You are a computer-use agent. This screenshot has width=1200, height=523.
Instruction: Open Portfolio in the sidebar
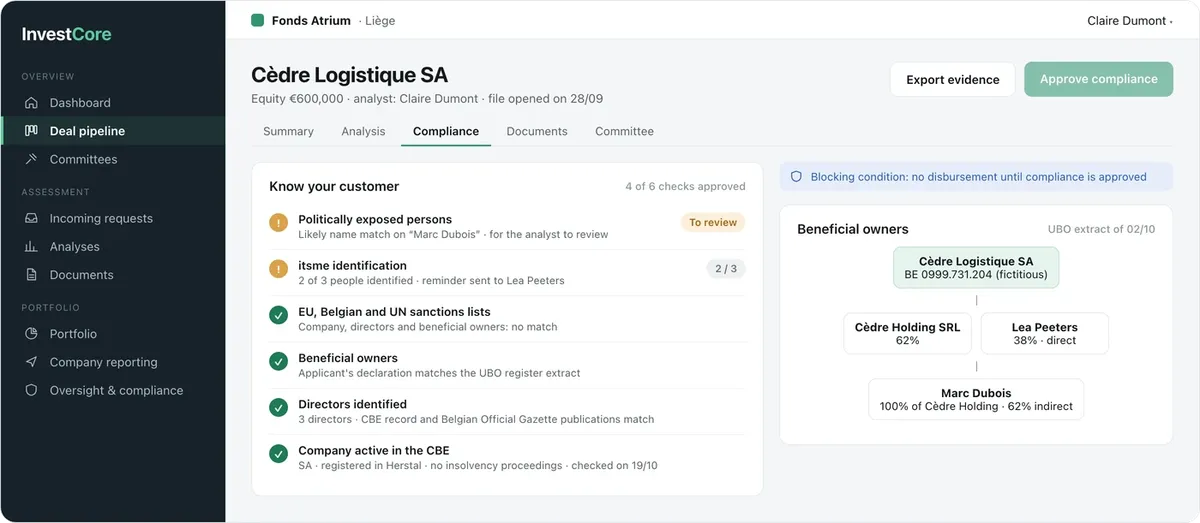point(113,334)
